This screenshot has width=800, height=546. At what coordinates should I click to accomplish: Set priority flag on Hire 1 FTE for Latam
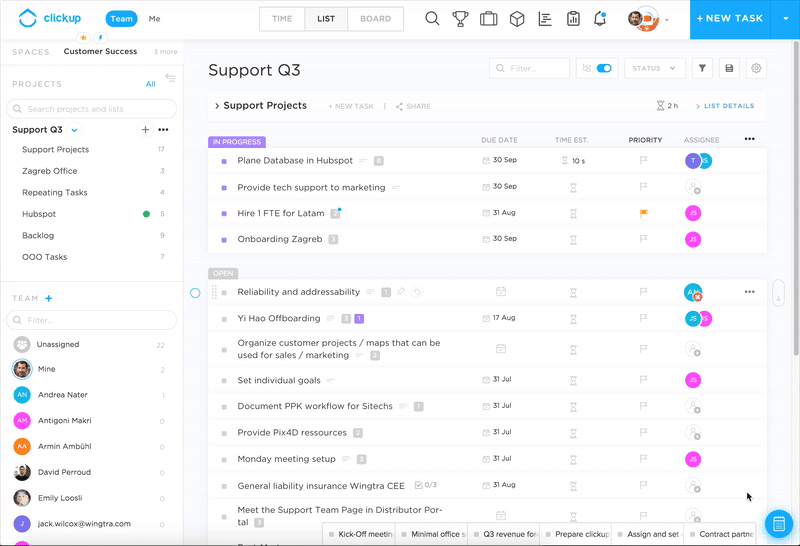click(x=644, y=213)
